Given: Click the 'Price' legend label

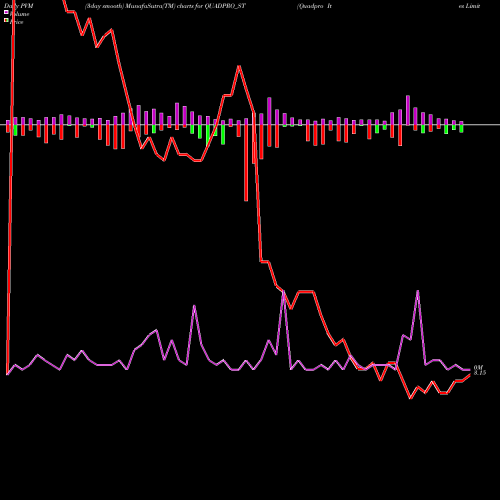Looking at the screenshot, I should tap(16, 22).
